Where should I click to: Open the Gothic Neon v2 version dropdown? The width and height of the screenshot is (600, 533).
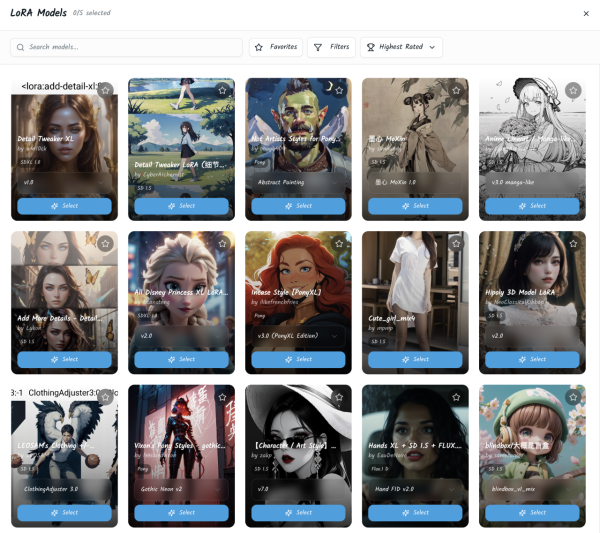(x=181, y=490)
